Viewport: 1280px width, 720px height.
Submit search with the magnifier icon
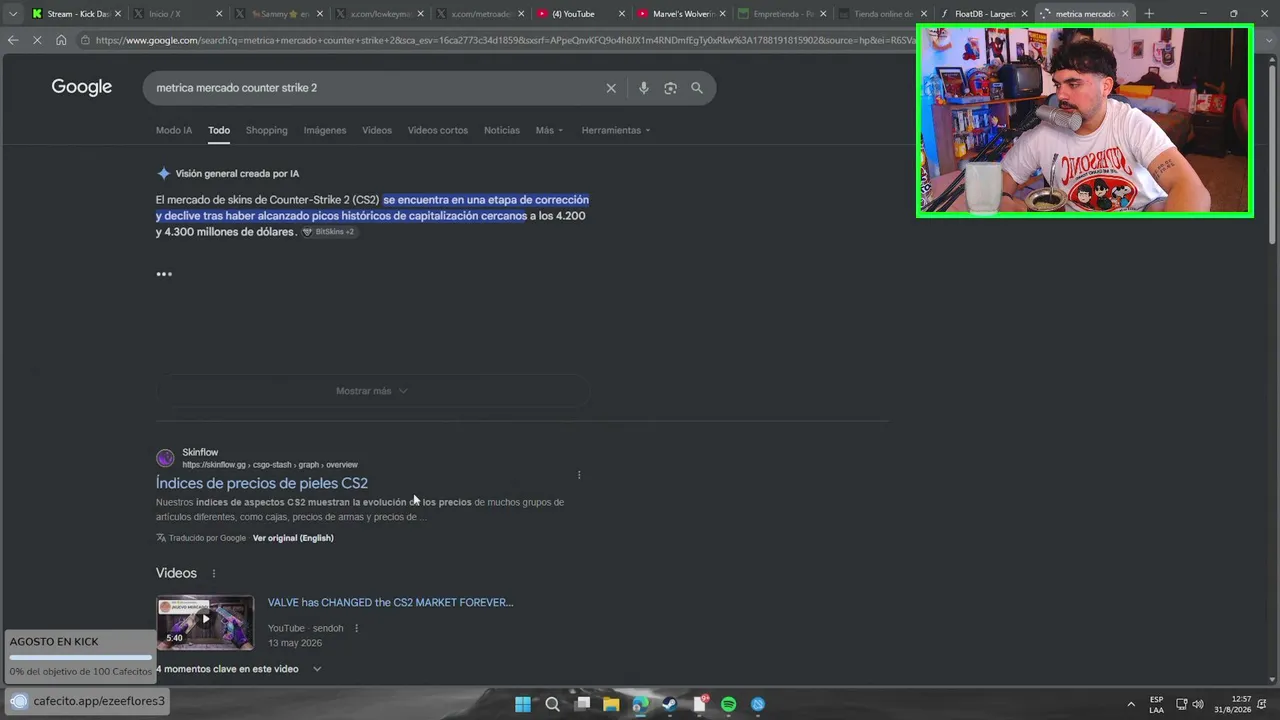tap(697, 88)
